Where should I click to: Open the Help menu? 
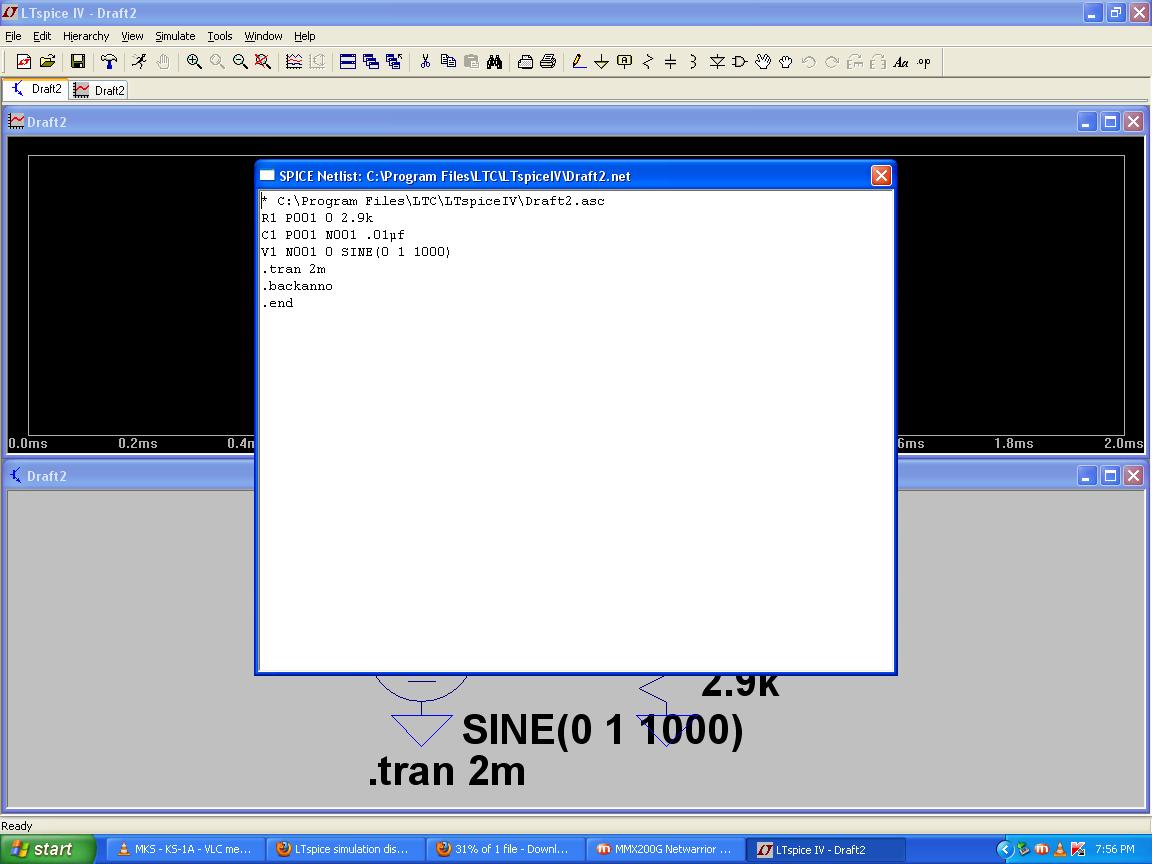tap(305, 36)
